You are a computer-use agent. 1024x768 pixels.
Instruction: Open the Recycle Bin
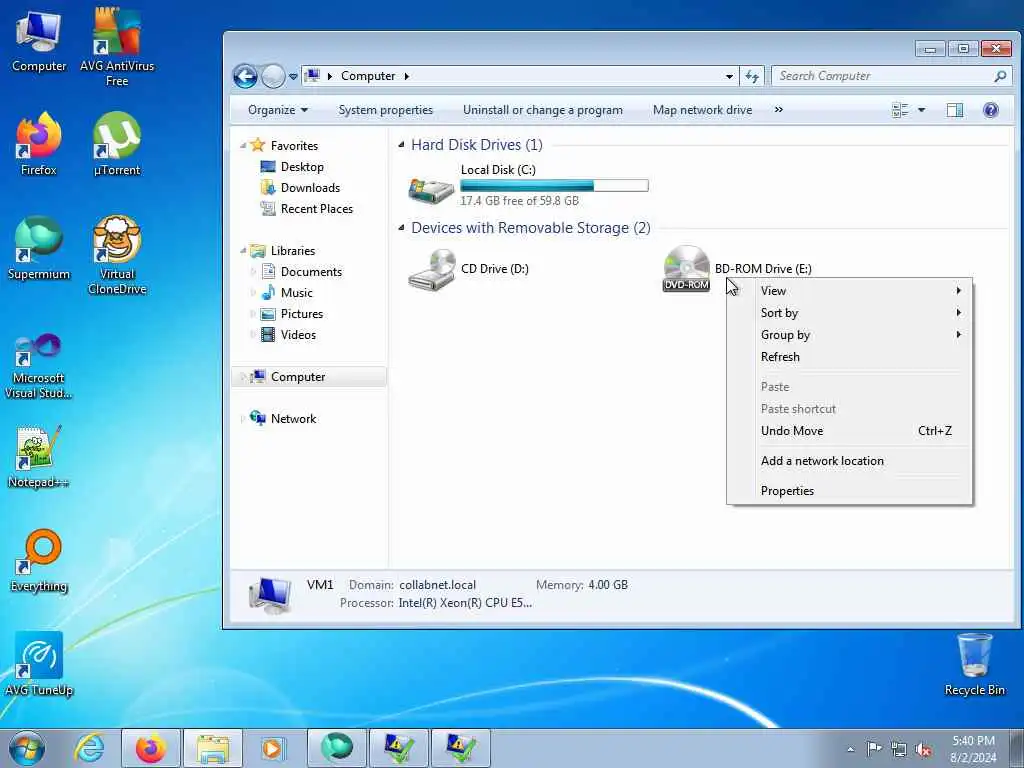tap(974, 664)
